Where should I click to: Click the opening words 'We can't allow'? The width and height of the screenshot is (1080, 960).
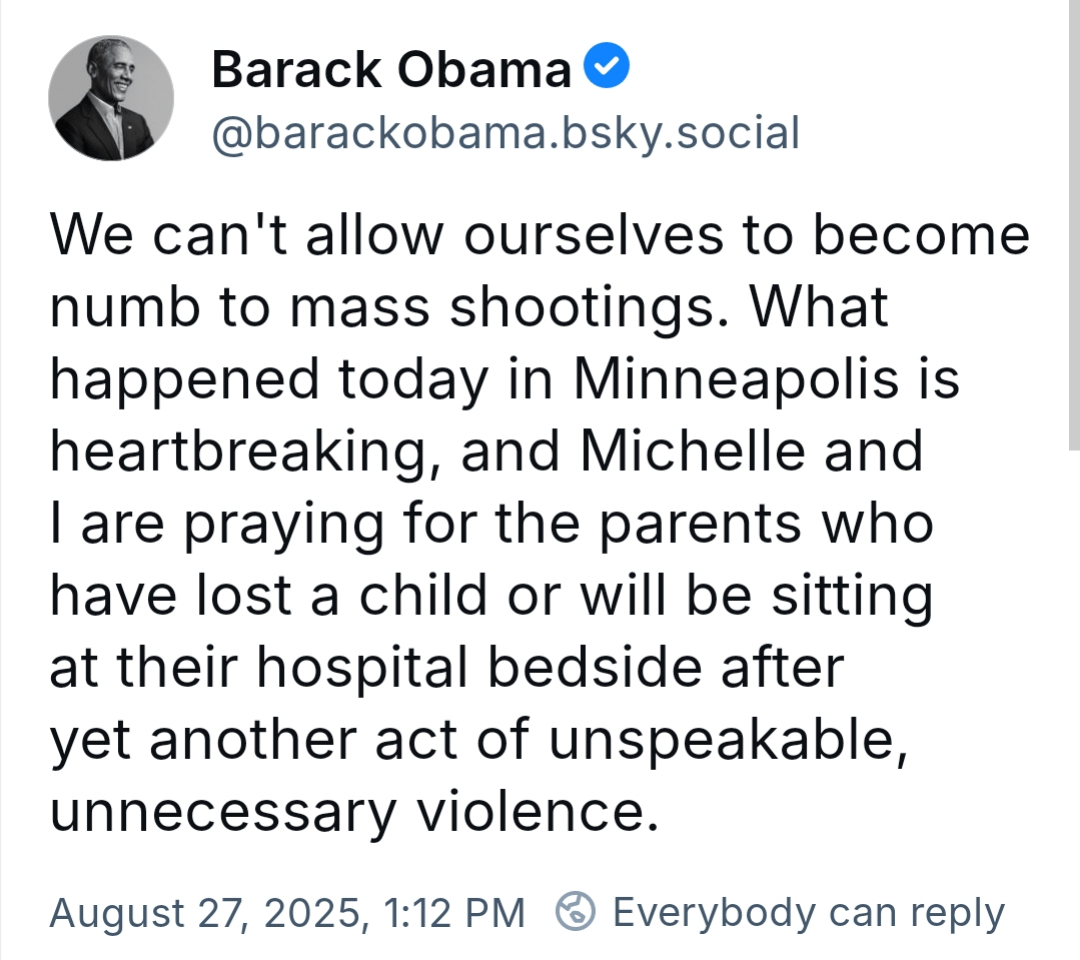247,236
